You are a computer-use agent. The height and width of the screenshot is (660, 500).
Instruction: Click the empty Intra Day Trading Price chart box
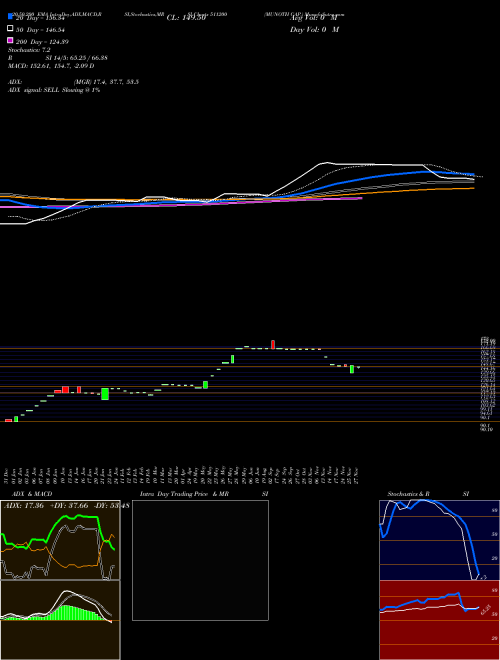pos(200,560)
